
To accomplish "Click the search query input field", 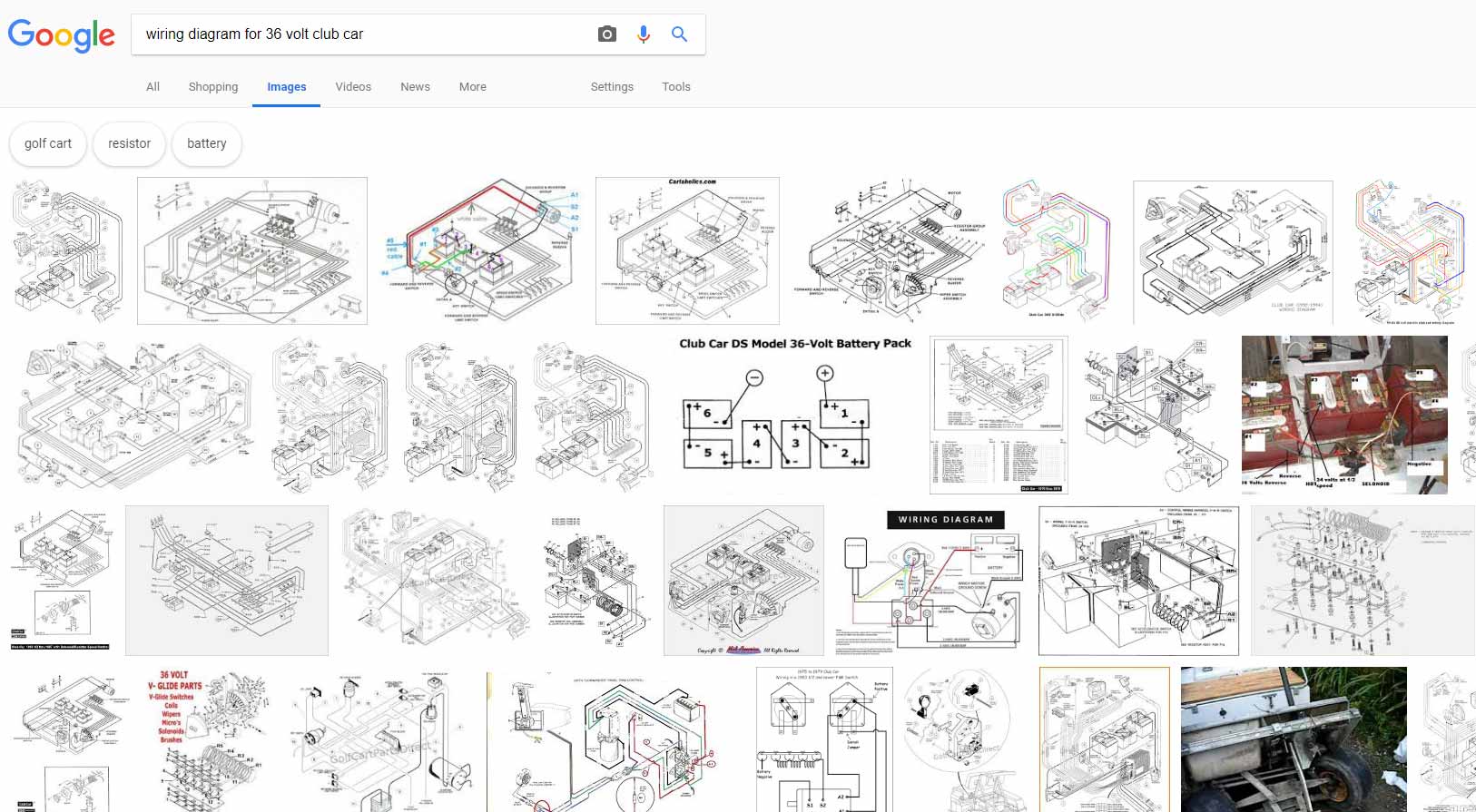I will [363, 34].
